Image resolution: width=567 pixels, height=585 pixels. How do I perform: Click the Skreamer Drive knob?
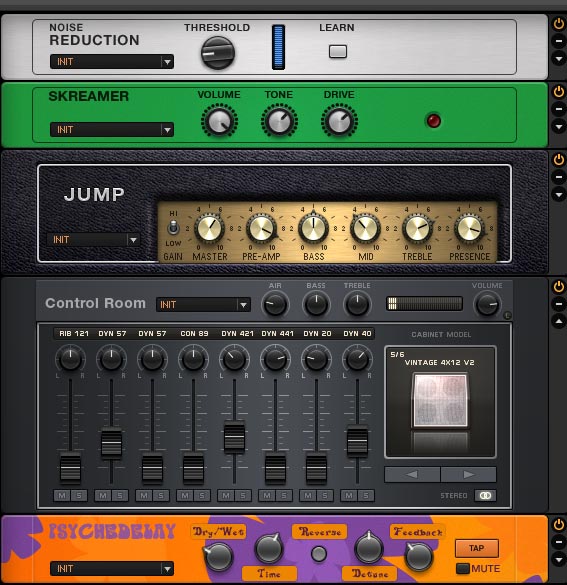click(x=339, y=121)
